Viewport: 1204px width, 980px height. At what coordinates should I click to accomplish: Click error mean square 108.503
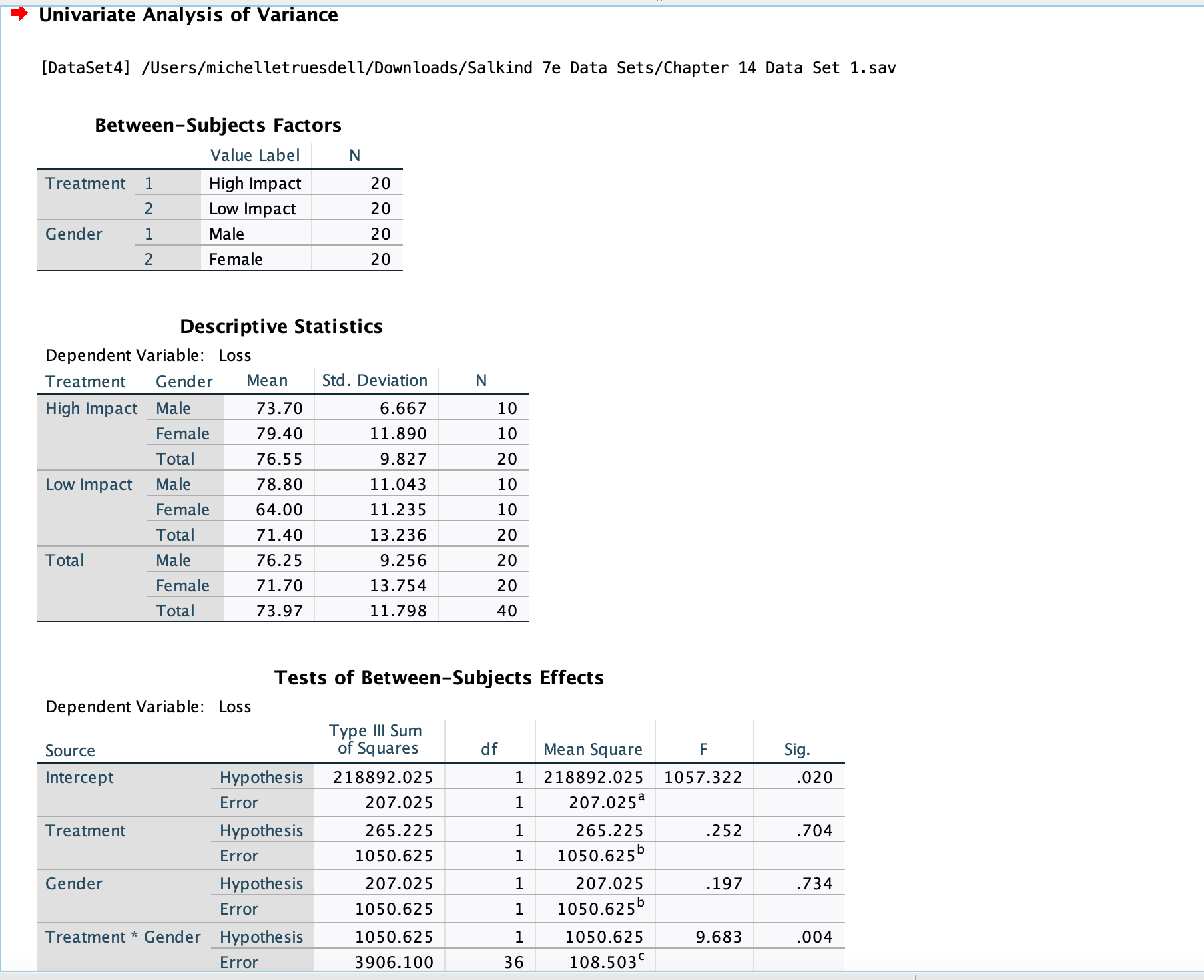click(607, 961)
